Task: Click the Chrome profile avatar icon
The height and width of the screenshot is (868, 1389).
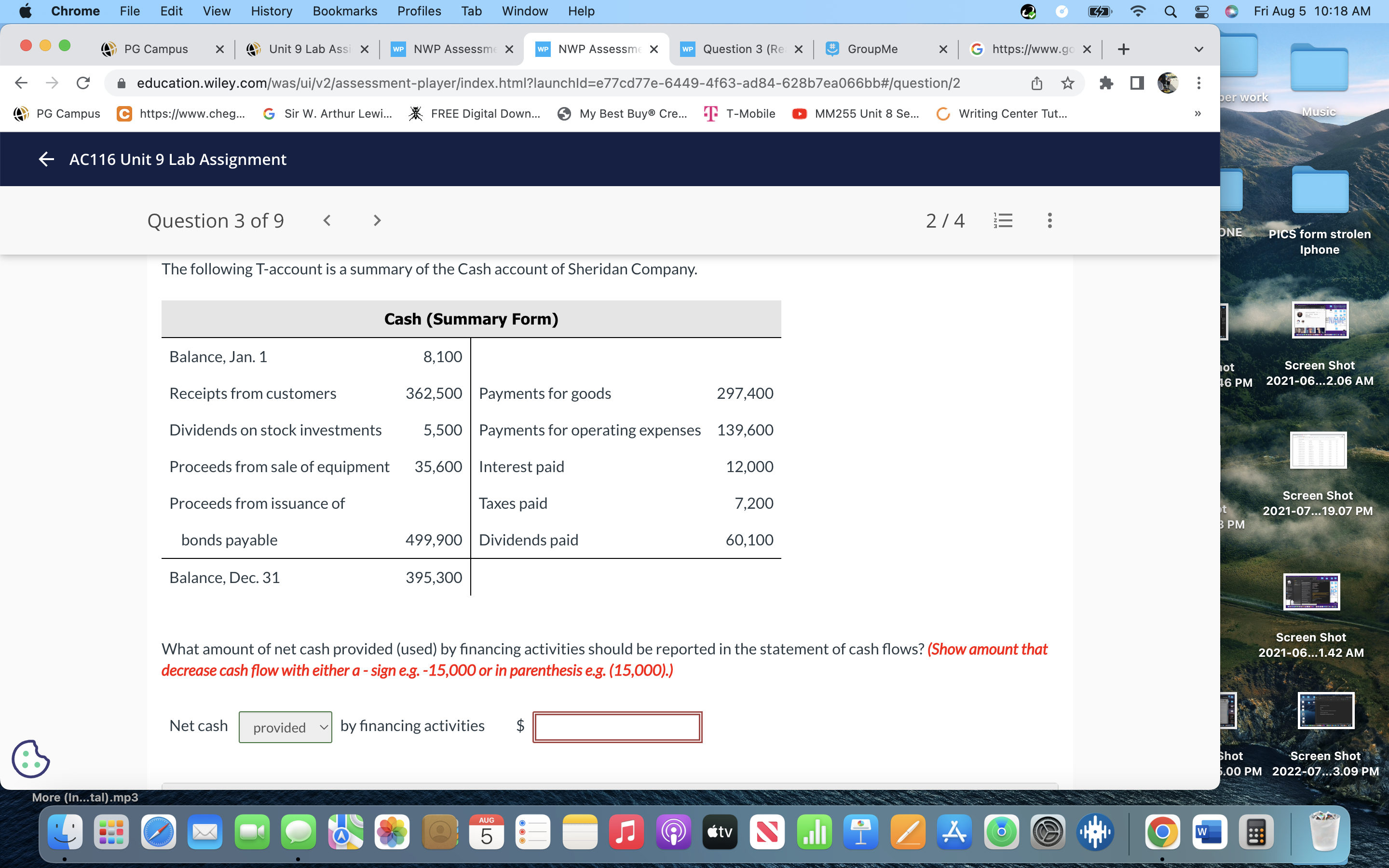Action: pos(1168,82)
